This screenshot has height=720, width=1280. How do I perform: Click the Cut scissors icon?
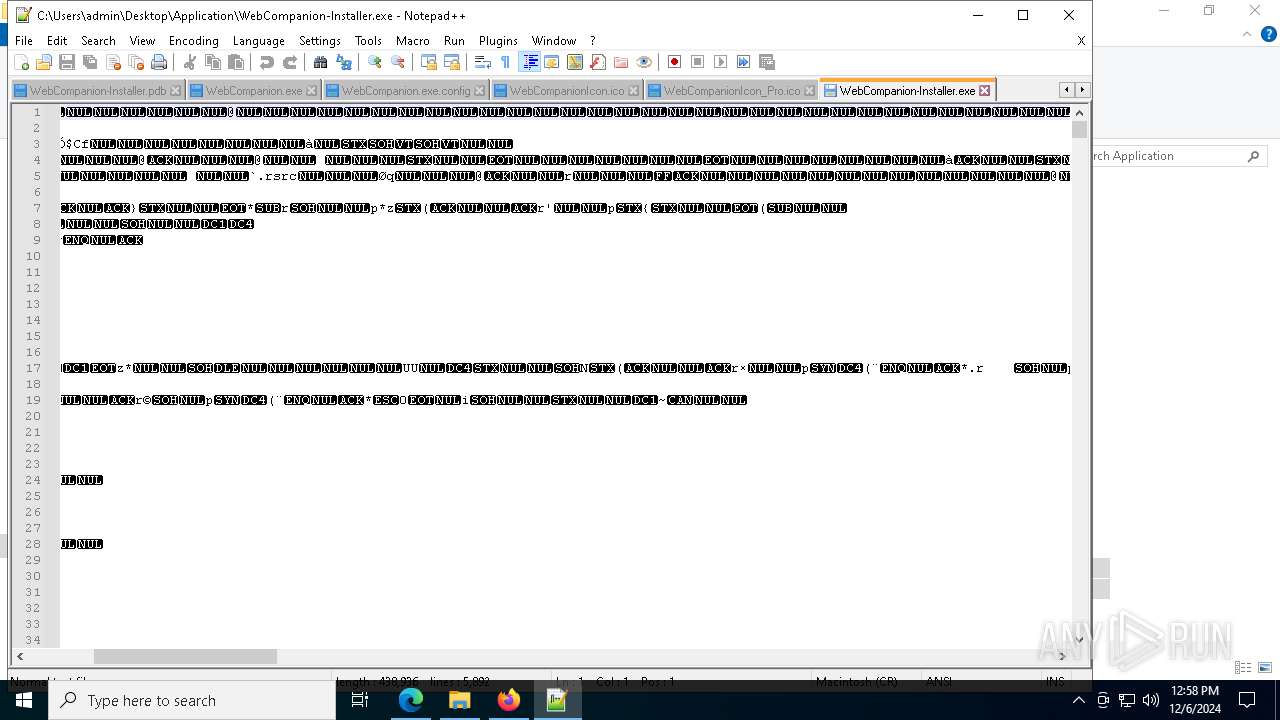tap(190, 62)
